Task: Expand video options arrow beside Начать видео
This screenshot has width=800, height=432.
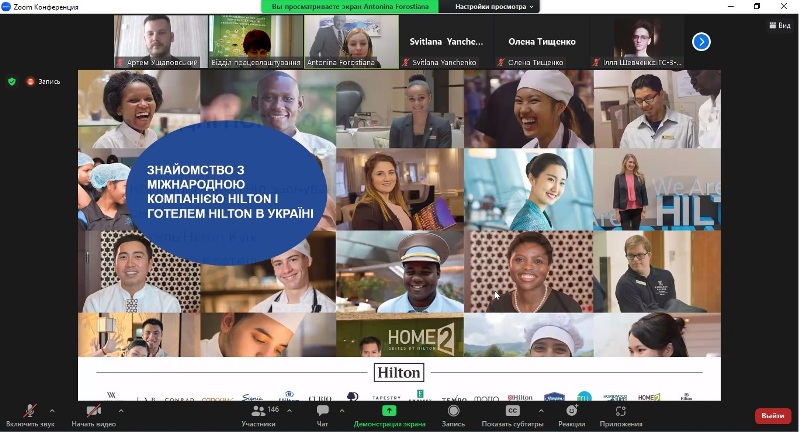Action: click(x=121, y=411)
